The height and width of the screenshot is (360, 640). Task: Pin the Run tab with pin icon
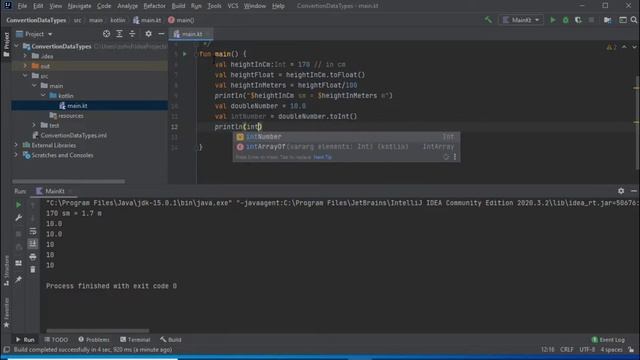(x=18, y=280)
